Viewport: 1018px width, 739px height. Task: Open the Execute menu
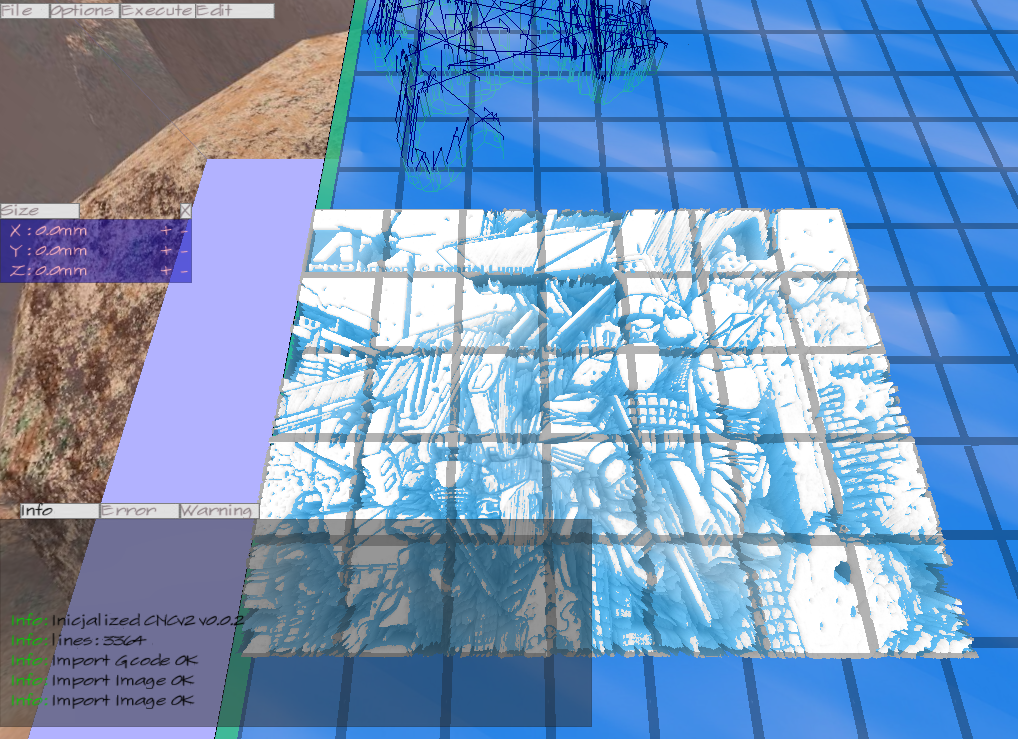point(157,10)
